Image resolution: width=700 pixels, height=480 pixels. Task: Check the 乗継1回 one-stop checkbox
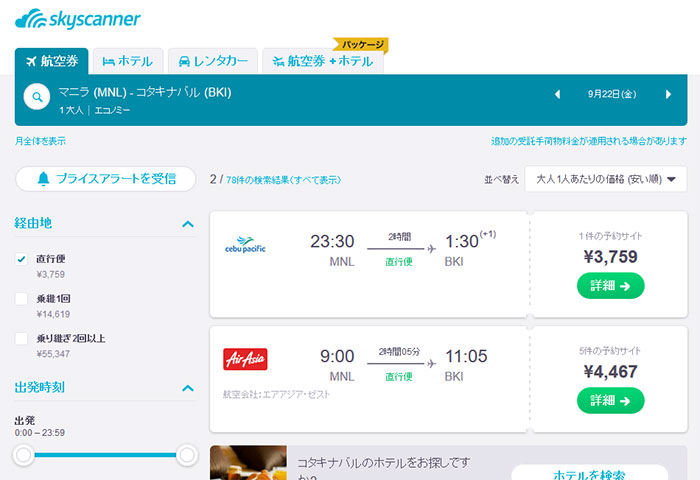tap(21, 299)
